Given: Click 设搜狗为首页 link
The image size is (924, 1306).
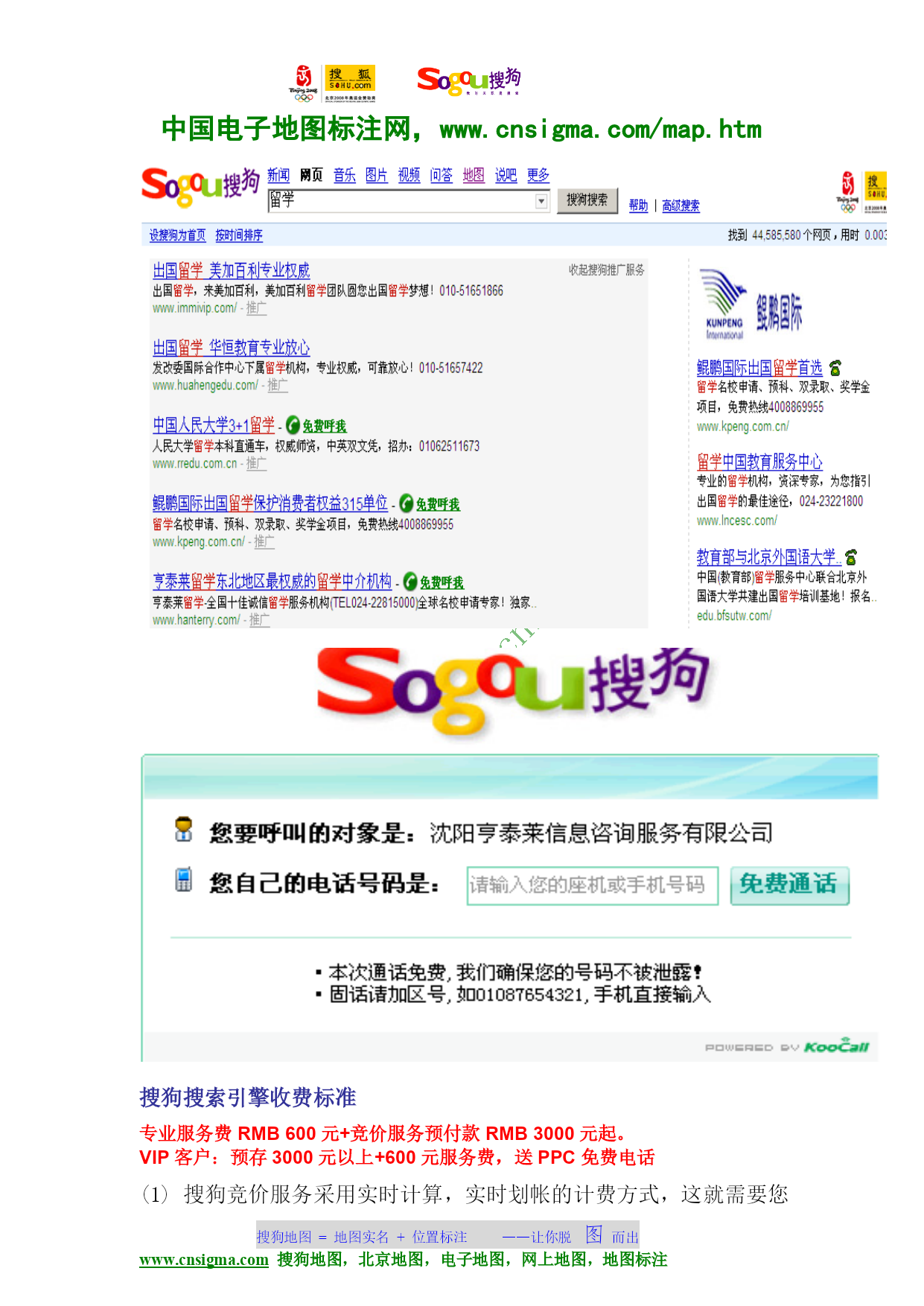Looking at the screenshot, I should (177, 235).
